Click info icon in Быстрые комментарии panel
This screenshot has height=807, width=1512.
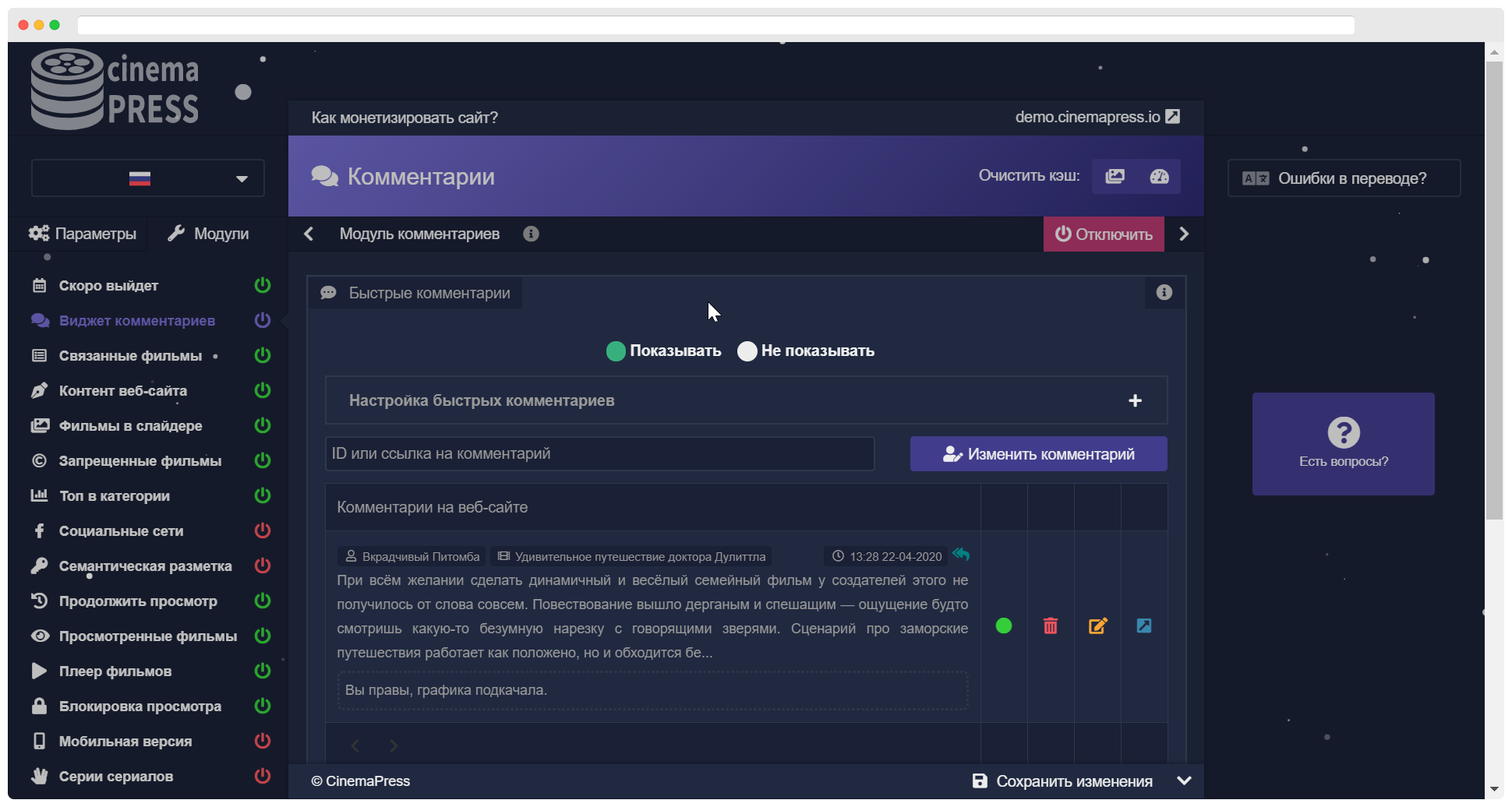(x=1164, y=292)
